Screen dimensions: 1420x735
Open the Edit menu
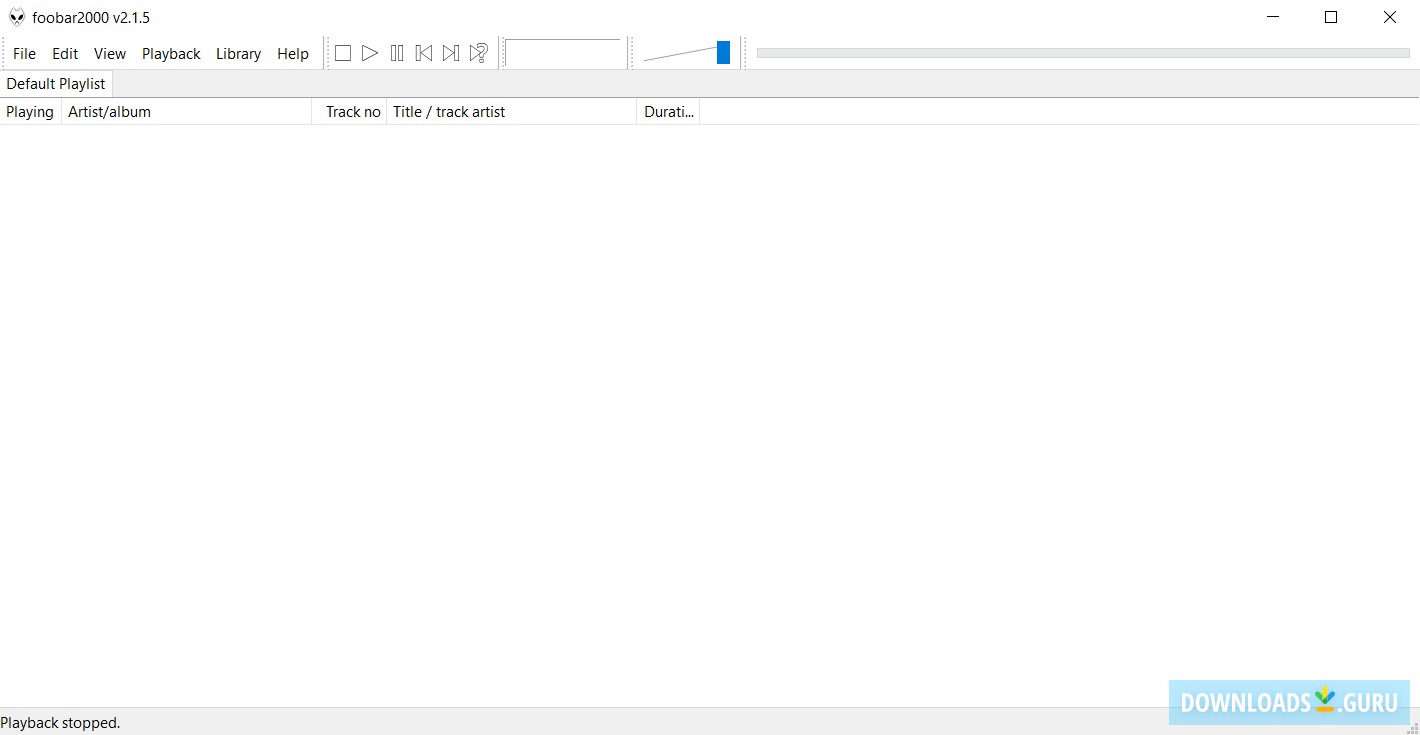coord(65,53)
